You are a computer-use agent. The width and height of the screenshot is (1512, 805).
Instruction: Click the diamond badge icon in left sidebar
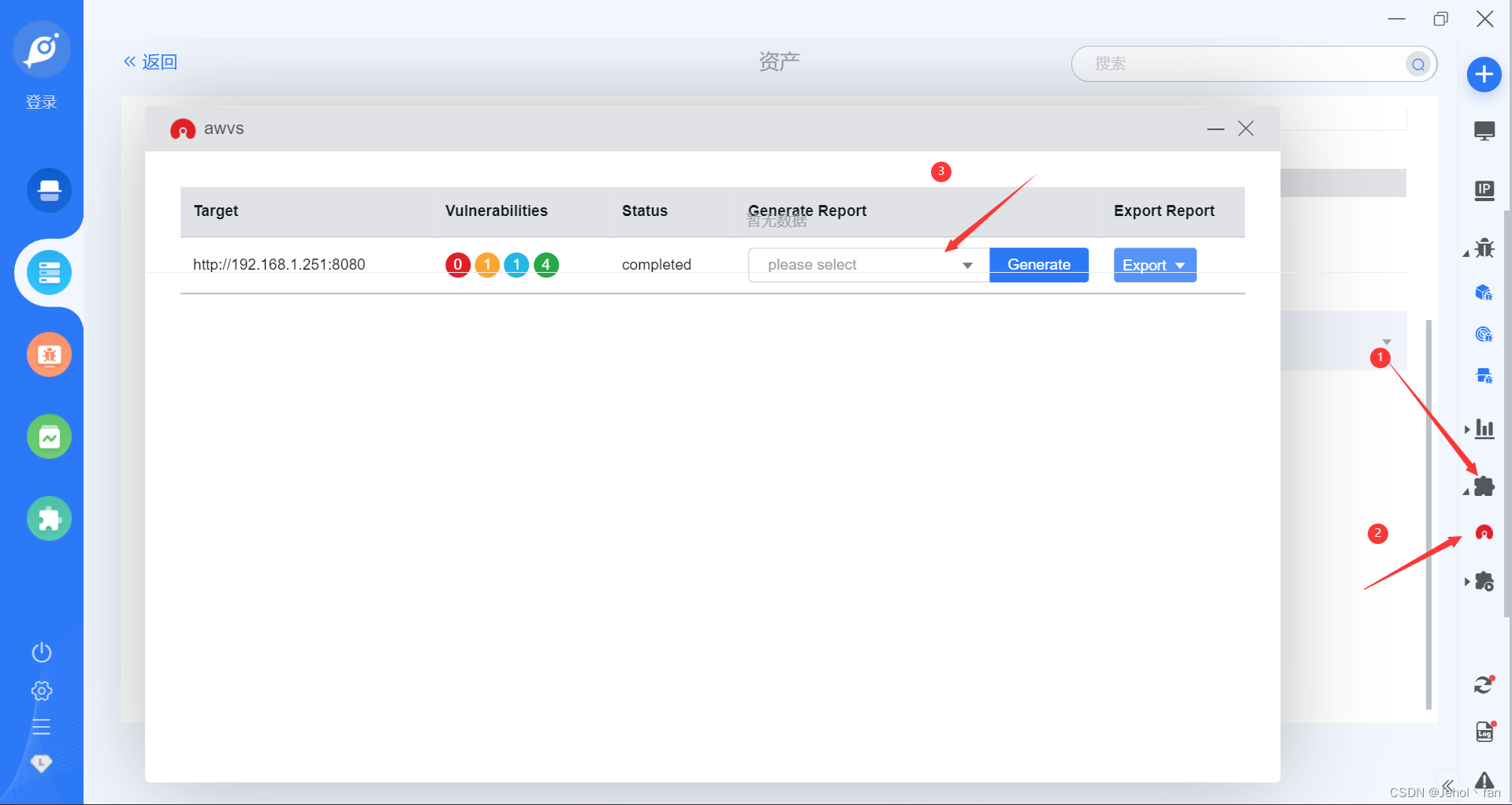(41, 762)
